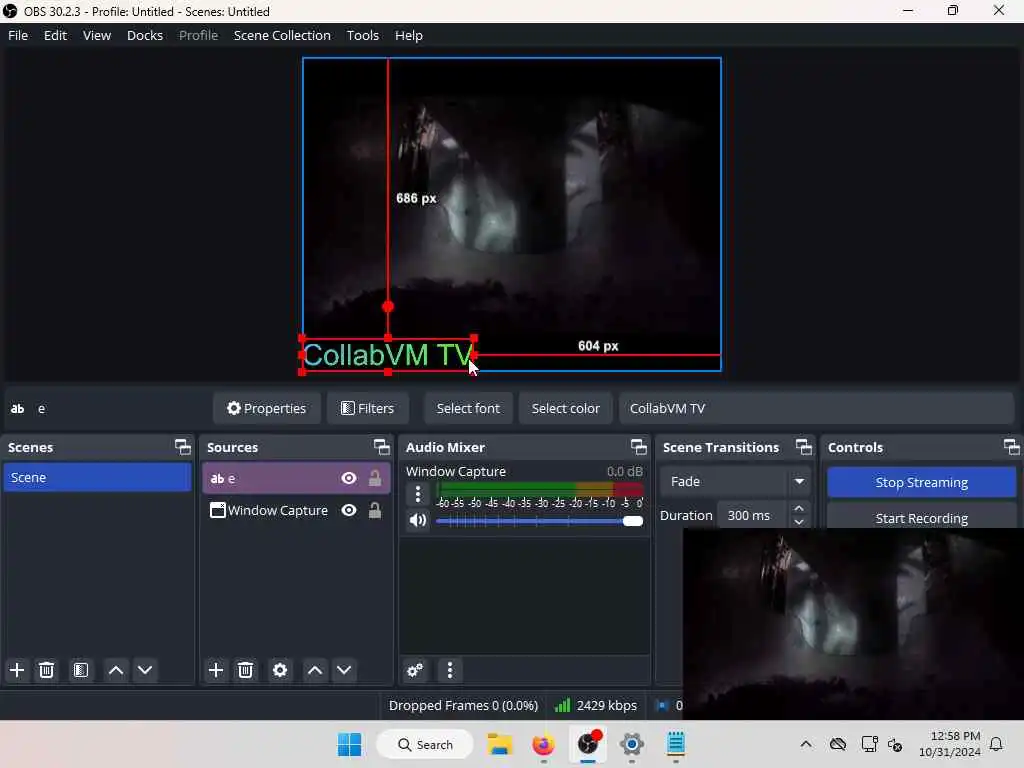Toggle visibility of Window Capture source
The width and height of the screenshot is (1024, 768).
[349, 510]
